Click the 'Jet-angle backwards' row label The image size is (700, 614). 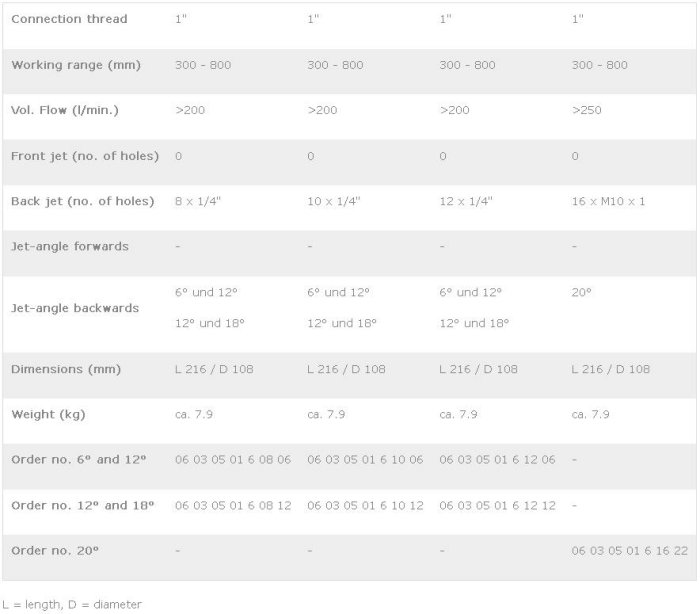coord(75,308)
